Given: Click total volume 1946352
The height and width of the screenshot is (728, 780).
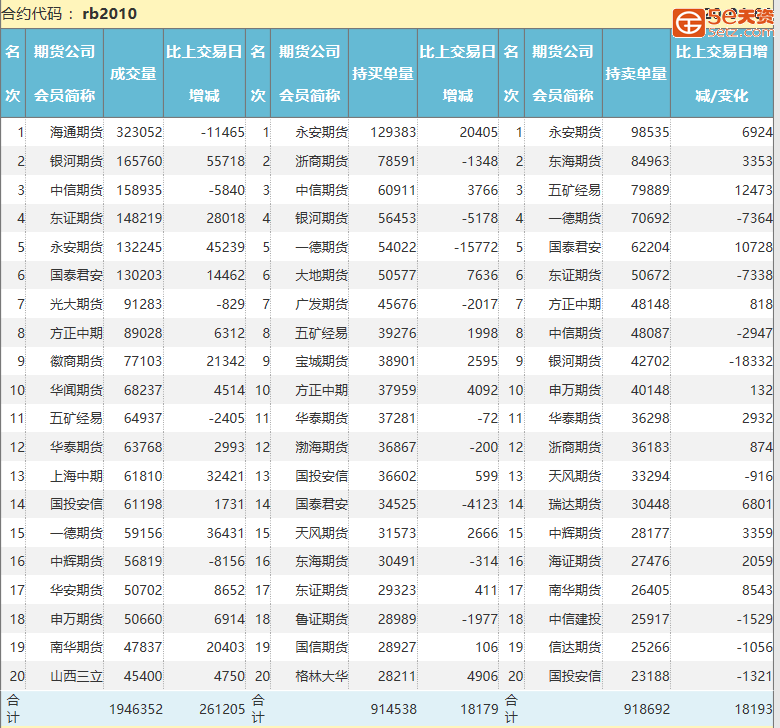Looking at the screenshot, I should click(136, 709).
